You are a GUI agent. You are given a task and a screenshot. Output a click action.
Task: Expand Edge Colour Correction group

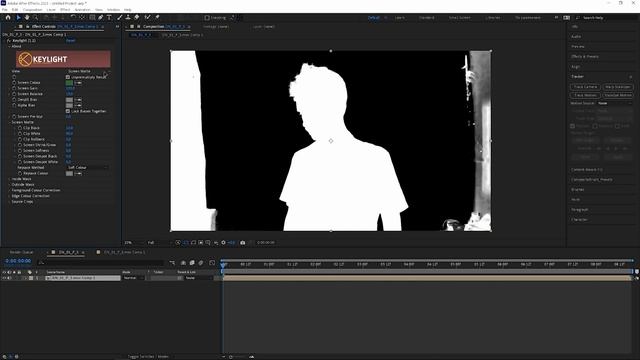point(10,196)
